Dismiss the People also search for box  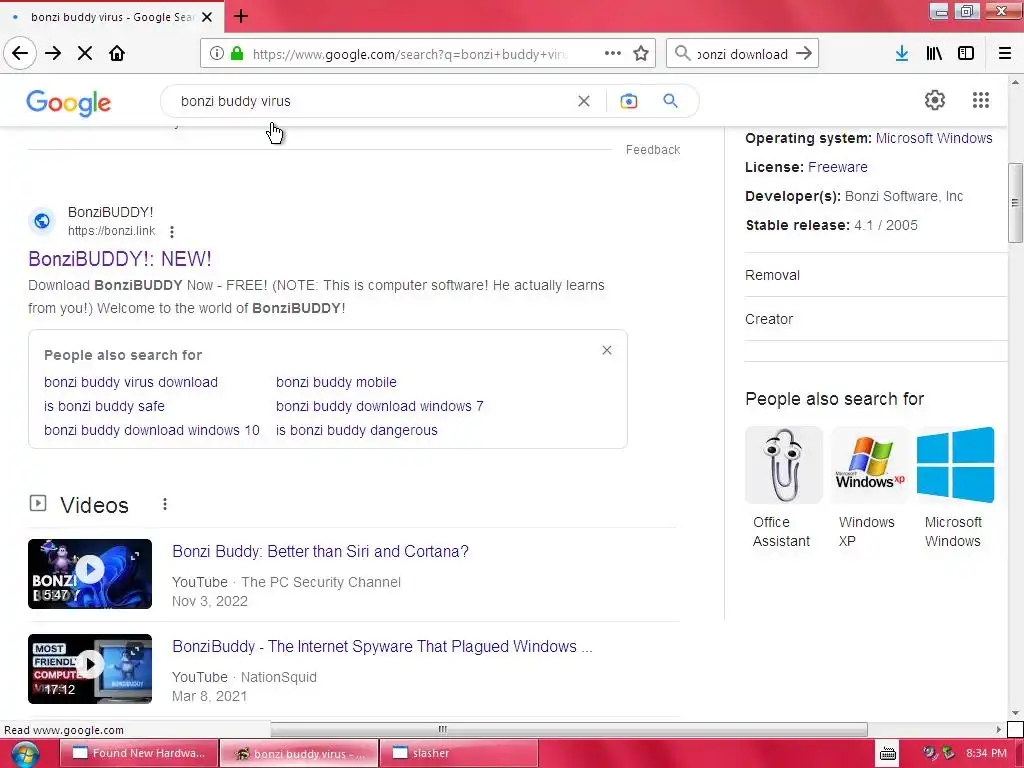607,351
